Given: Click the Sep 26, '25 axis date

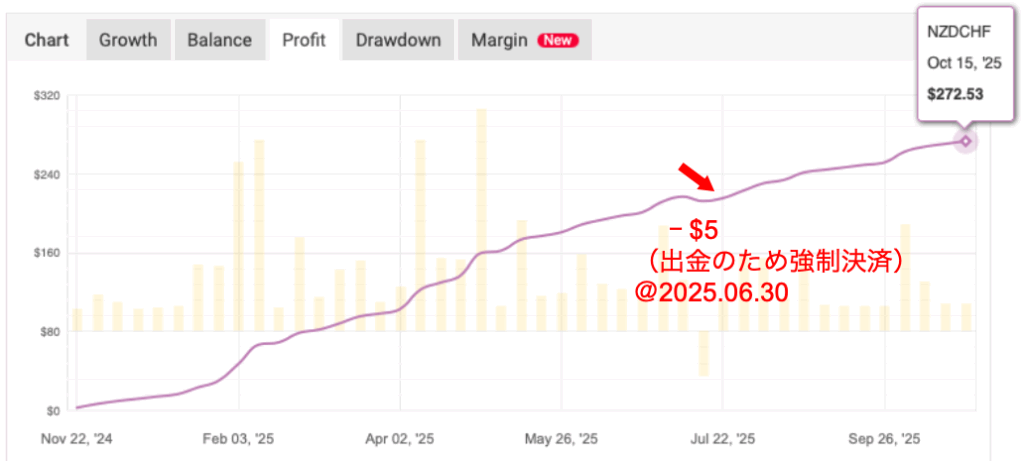Looking at the screenshot, I should [x=884, y=439].
